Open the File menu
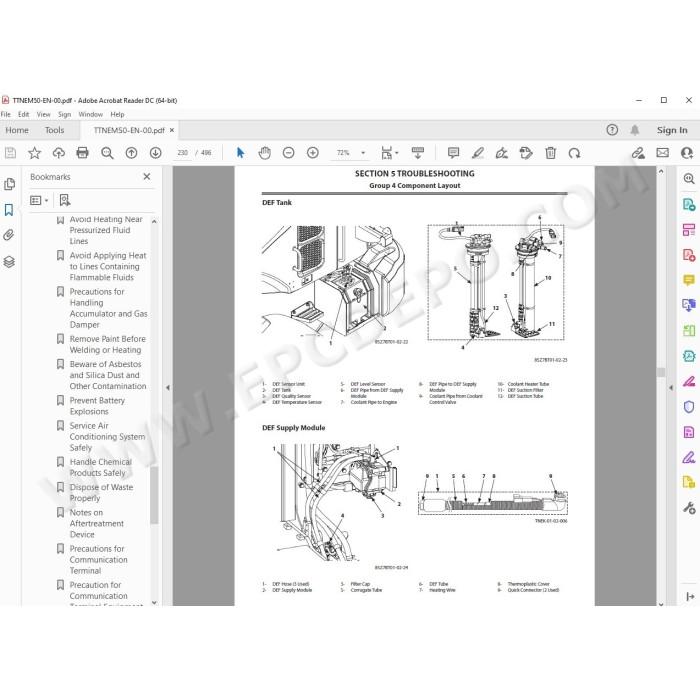Viewport: 700px width, 700px height. click(6, 114)
